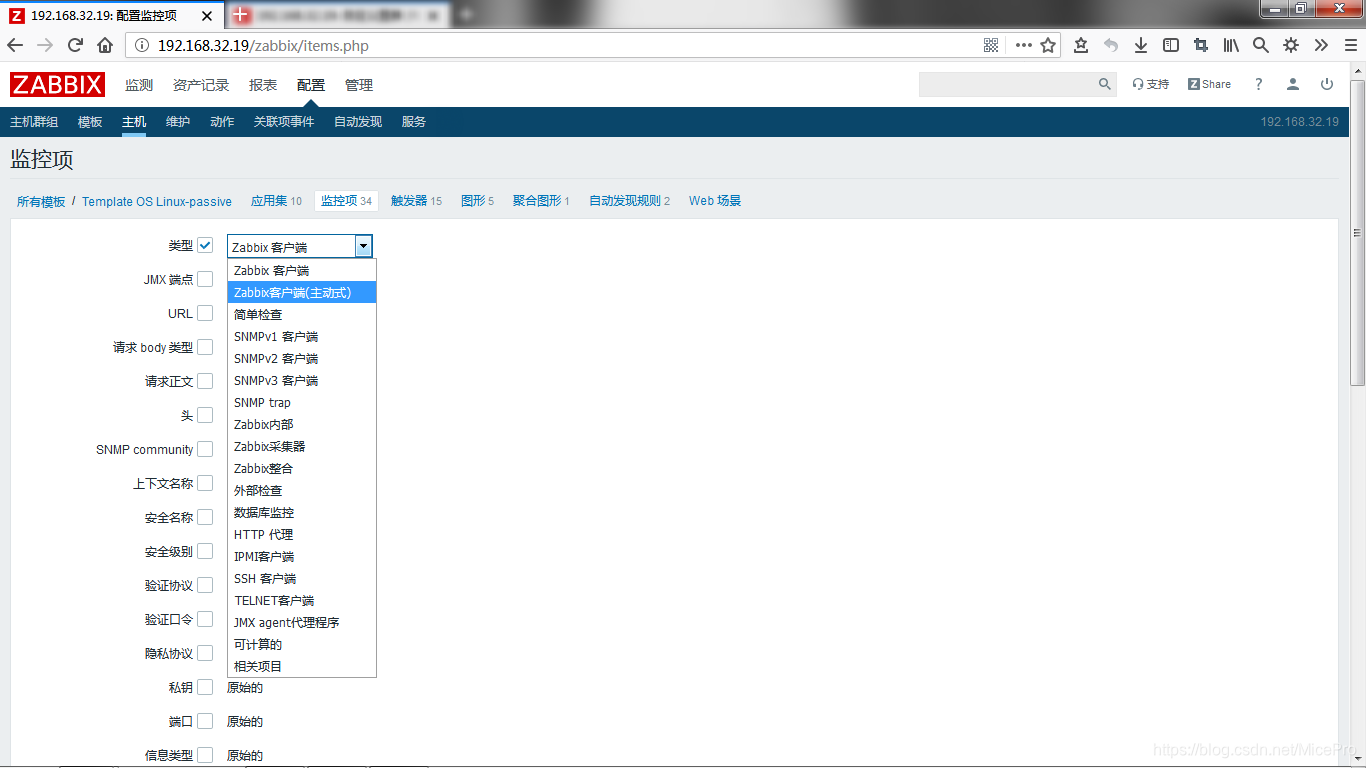Click the screenshot crop tool icon
This screenshot has width=1366, height=768.
(1201, 45)
